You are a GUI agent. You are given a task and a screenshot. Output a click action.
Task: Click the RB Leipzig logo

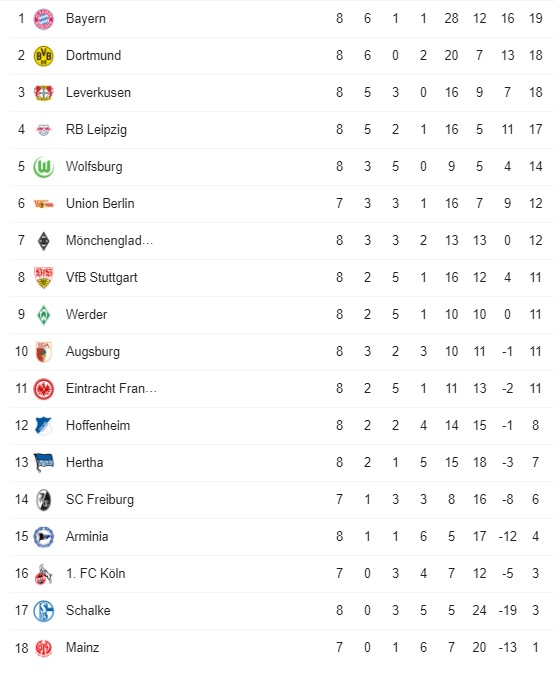(x=44, y=130)
